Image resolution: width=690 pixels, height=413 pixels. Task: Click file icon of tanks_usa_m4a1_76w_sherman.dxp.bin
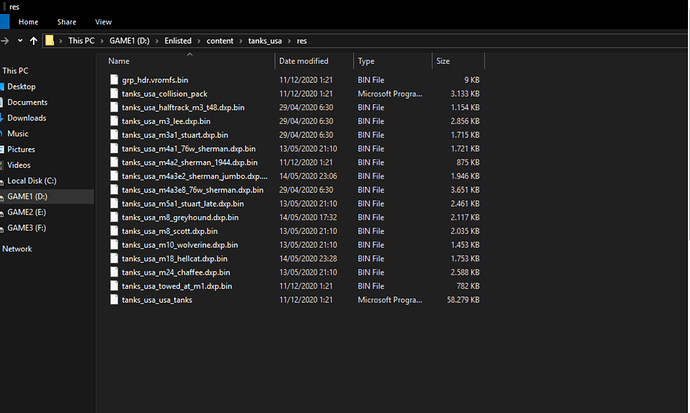pos(114,148)
